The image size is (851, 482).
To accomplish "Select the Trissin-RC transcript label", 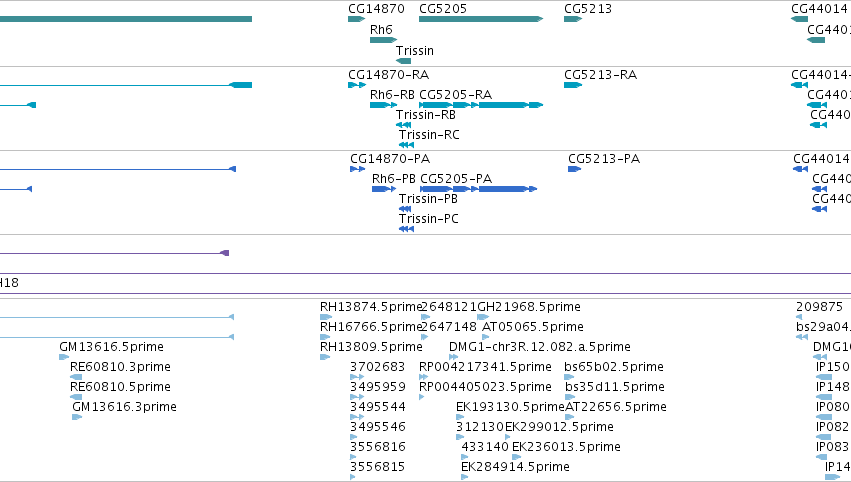I will point(429,135).
